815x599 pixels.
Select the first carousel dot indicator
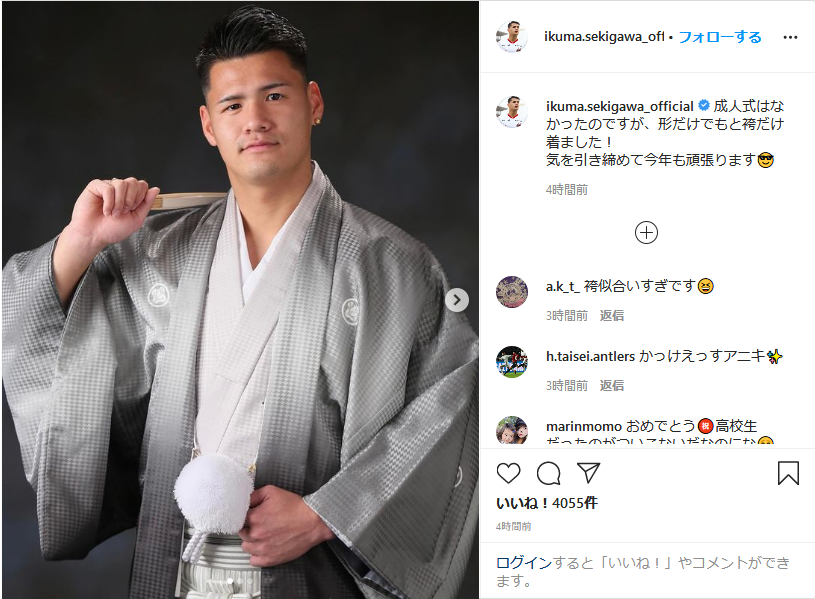click(230, 581)
